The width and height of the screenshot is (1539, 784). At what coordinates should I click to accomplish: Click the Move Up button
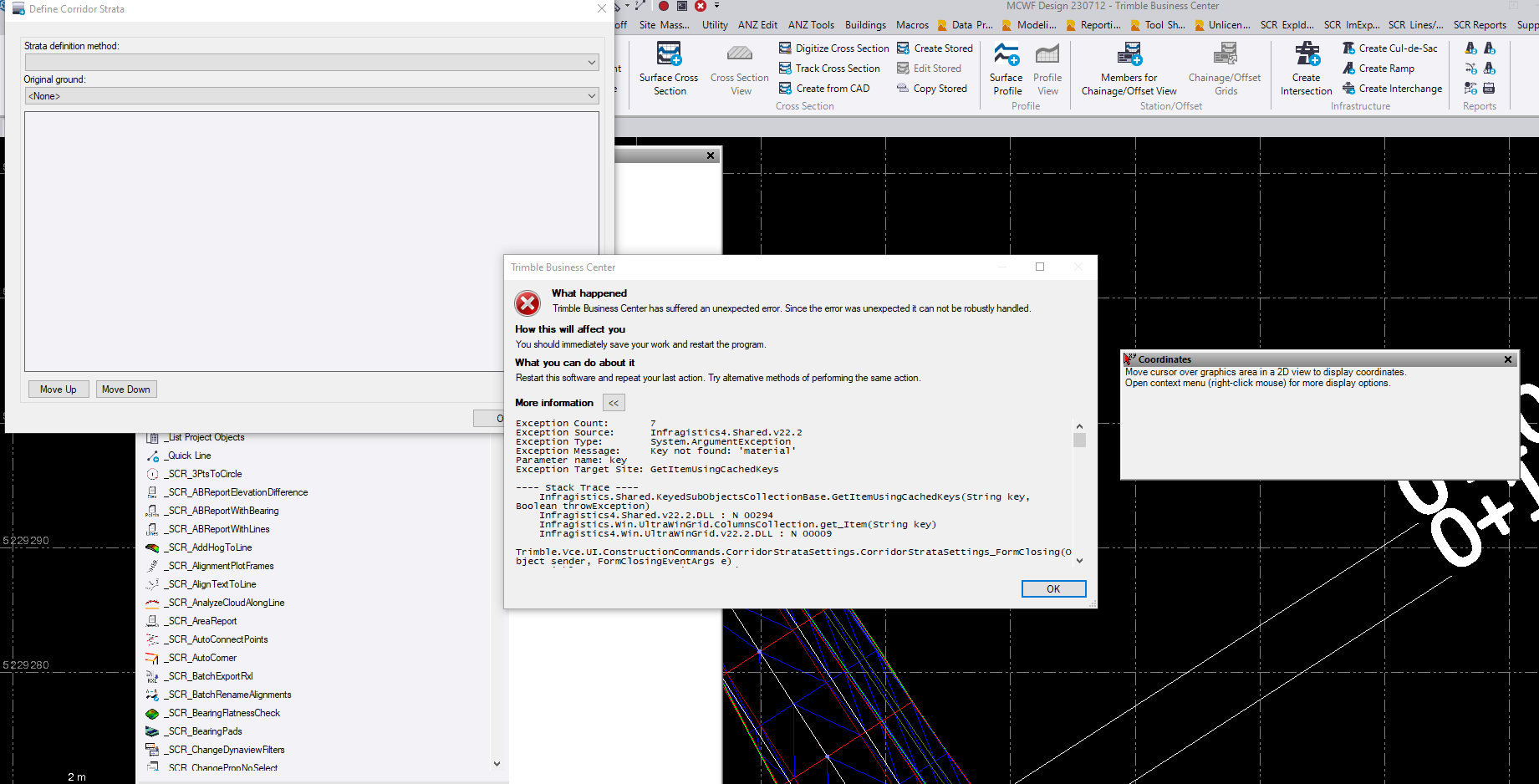(x=59, y=389)
